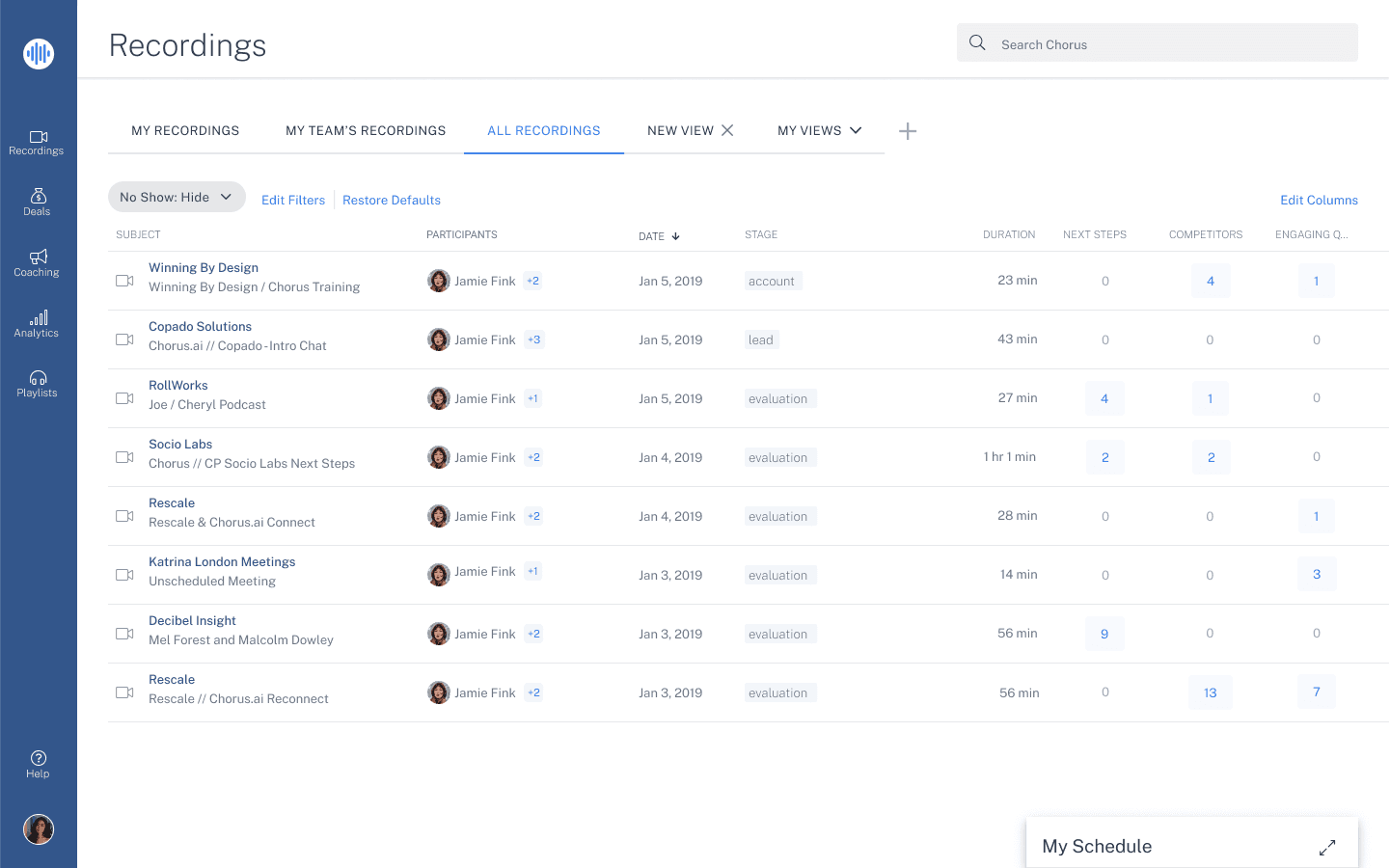The image size is (1390, 868).
Task: Click camera icon for Katrina London Meetings
Action: [124, 575]
